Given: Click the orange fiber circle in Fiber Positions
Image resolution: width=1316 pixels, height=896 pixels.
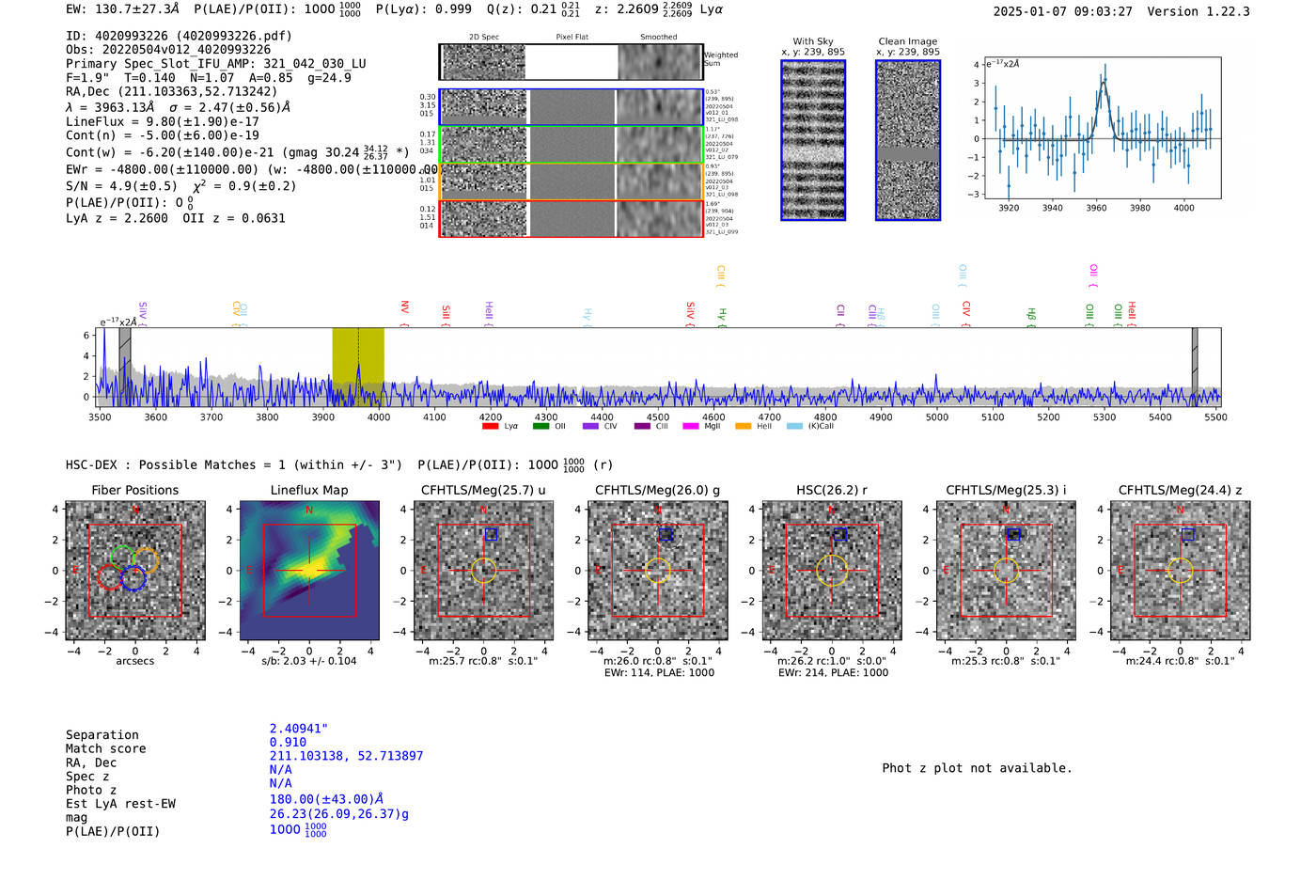Looking at the screenshot, I should pos(146,559).
